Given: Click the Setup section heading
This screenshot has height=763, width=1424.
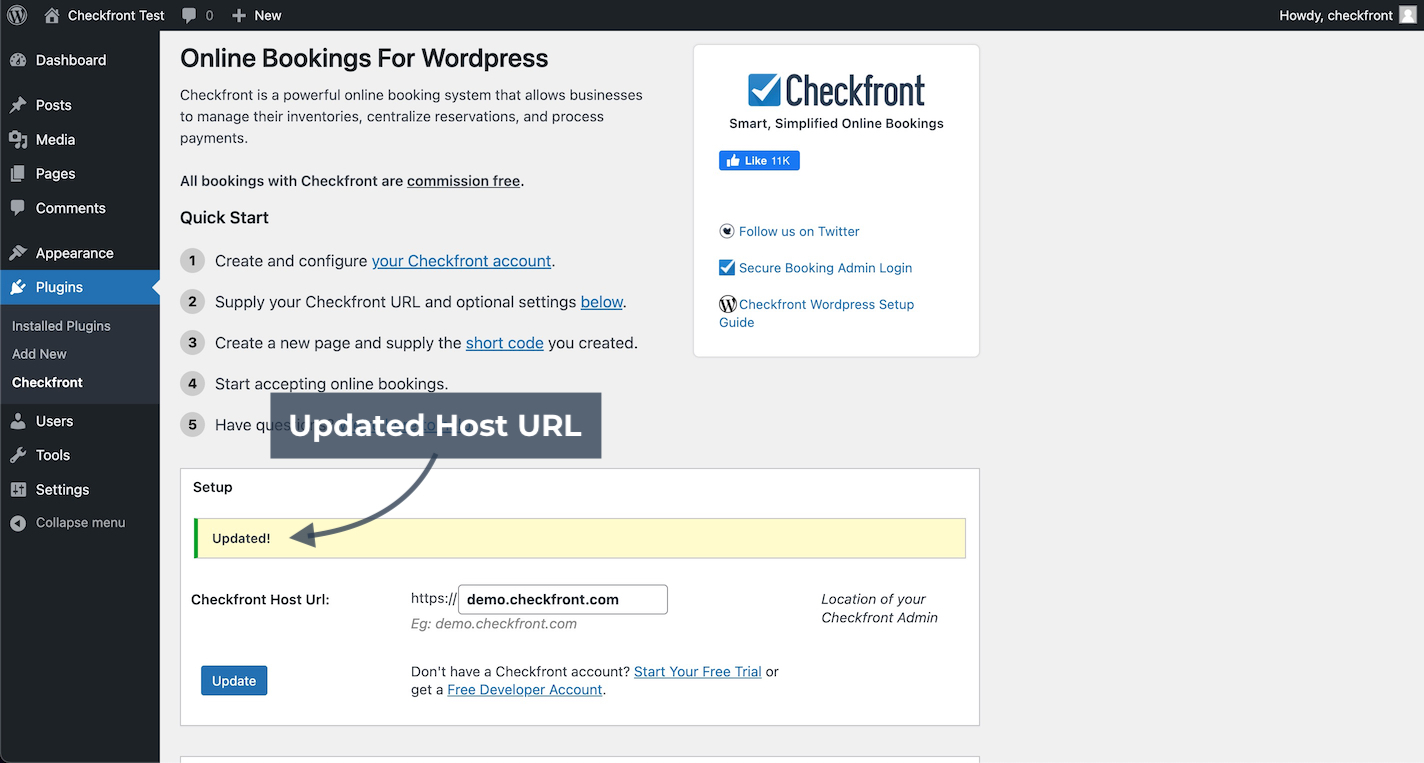Looking at the screenshot, I should (212, 487).
